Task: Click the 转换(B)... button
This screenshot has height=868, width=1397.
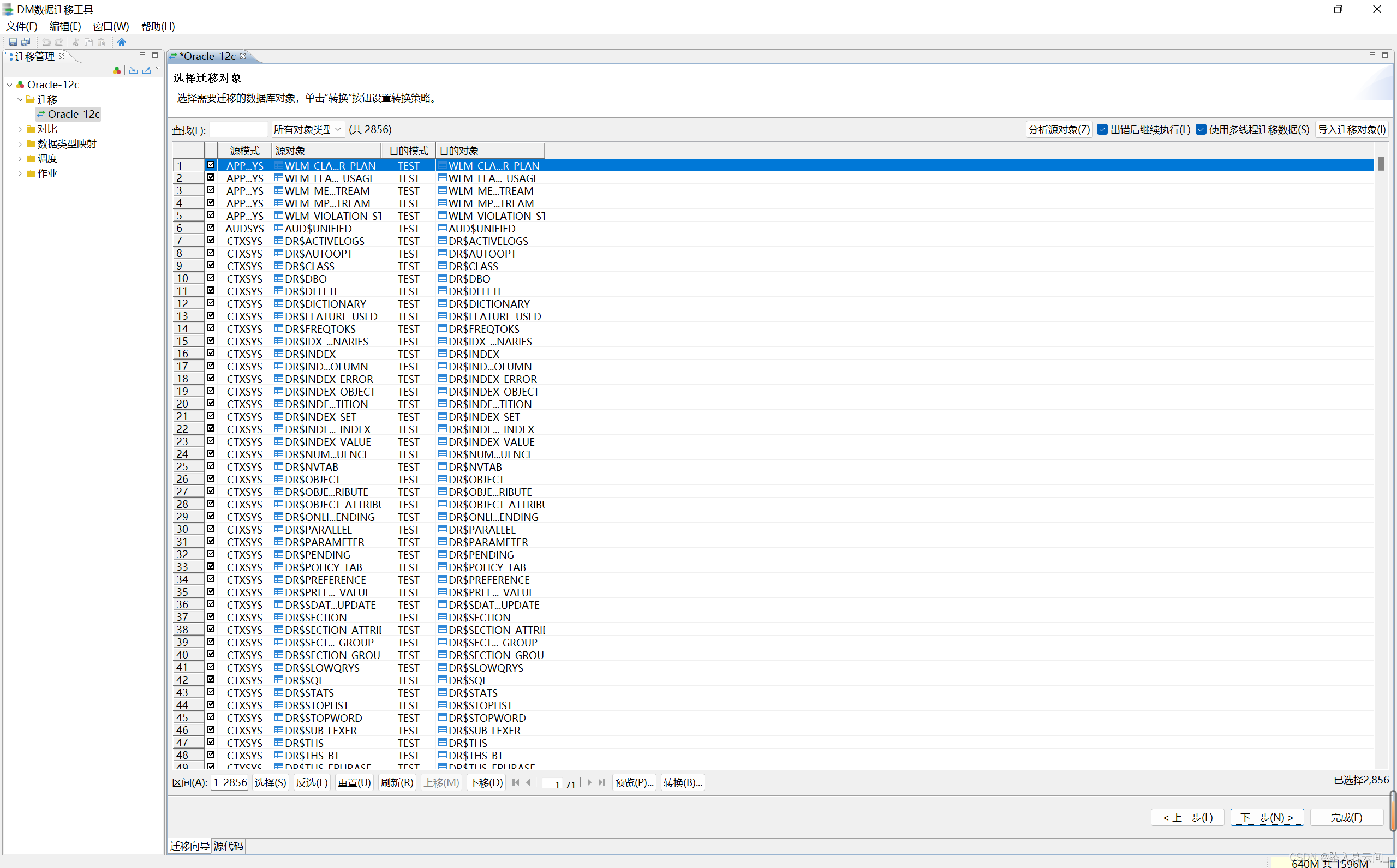Action: [x=682, y=782]
